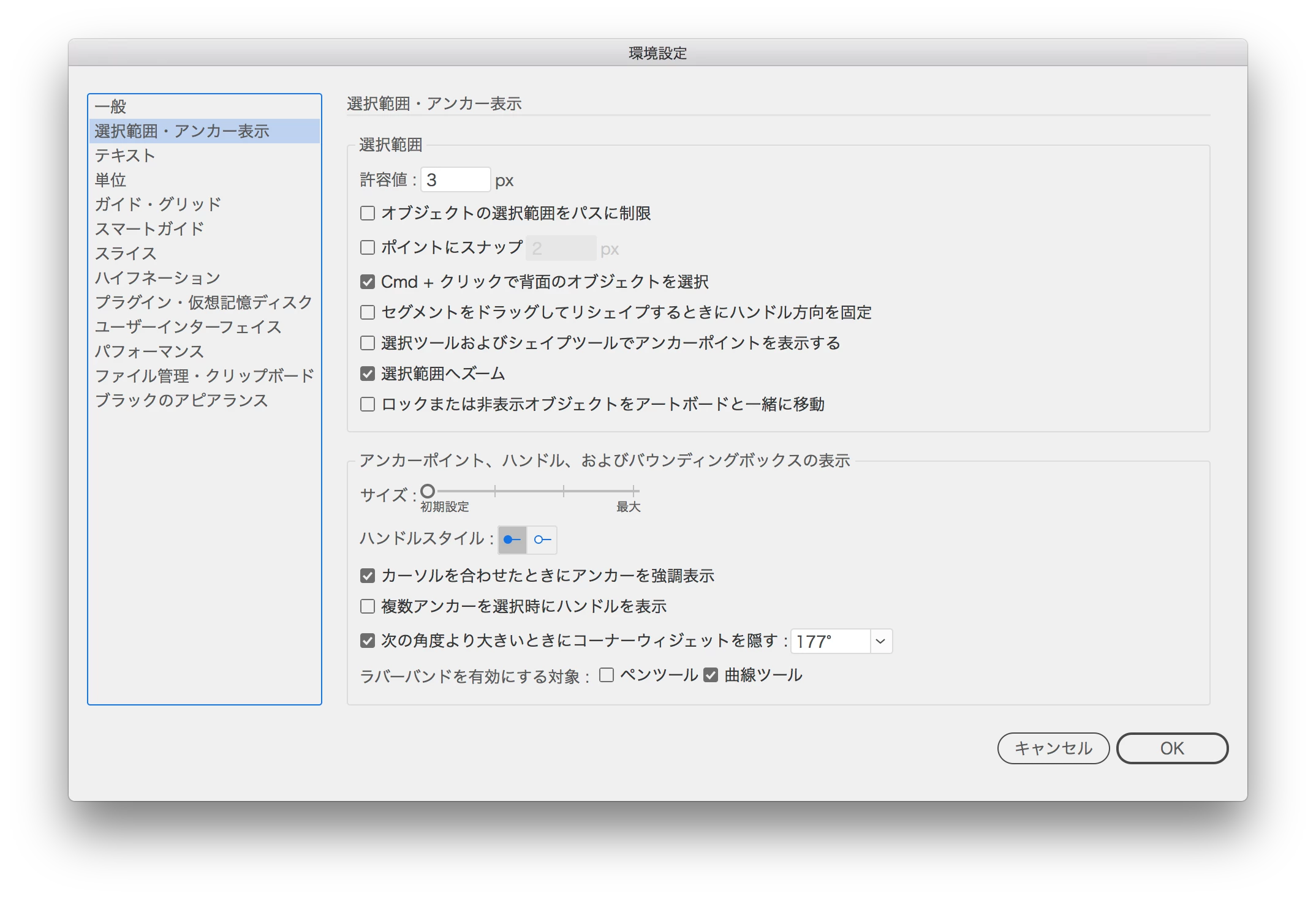Open ブラックのアピアランス settings
The image size is (1316, 899).
tap(181, 401)
